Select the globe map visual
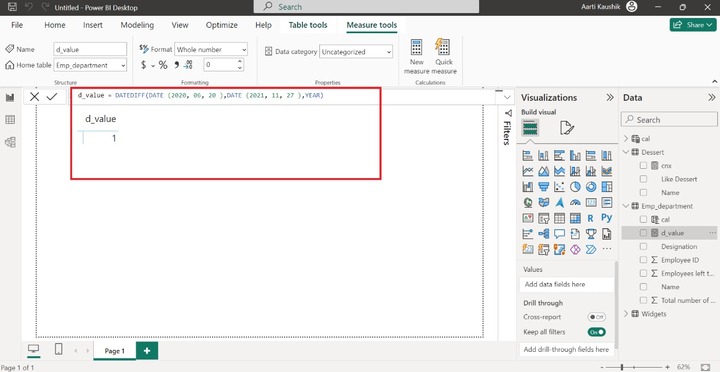Viewport: 720px width, 372px height. coord(528,203)
